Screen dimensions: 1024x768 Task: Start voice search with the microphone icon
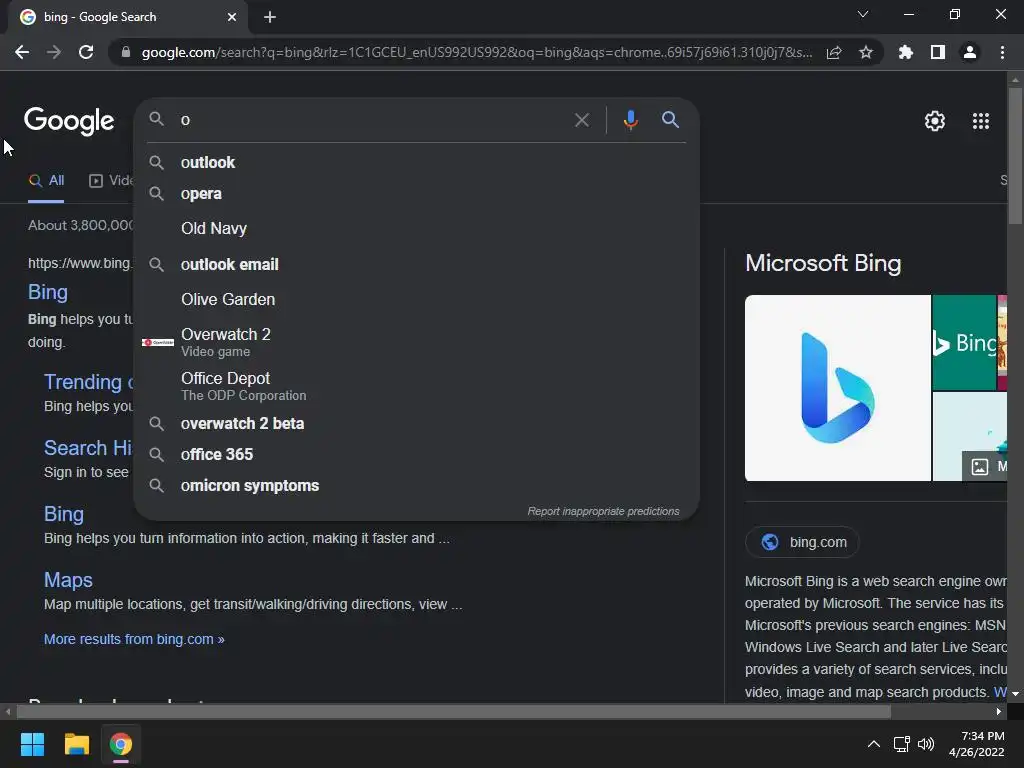[x=630, y=120]
